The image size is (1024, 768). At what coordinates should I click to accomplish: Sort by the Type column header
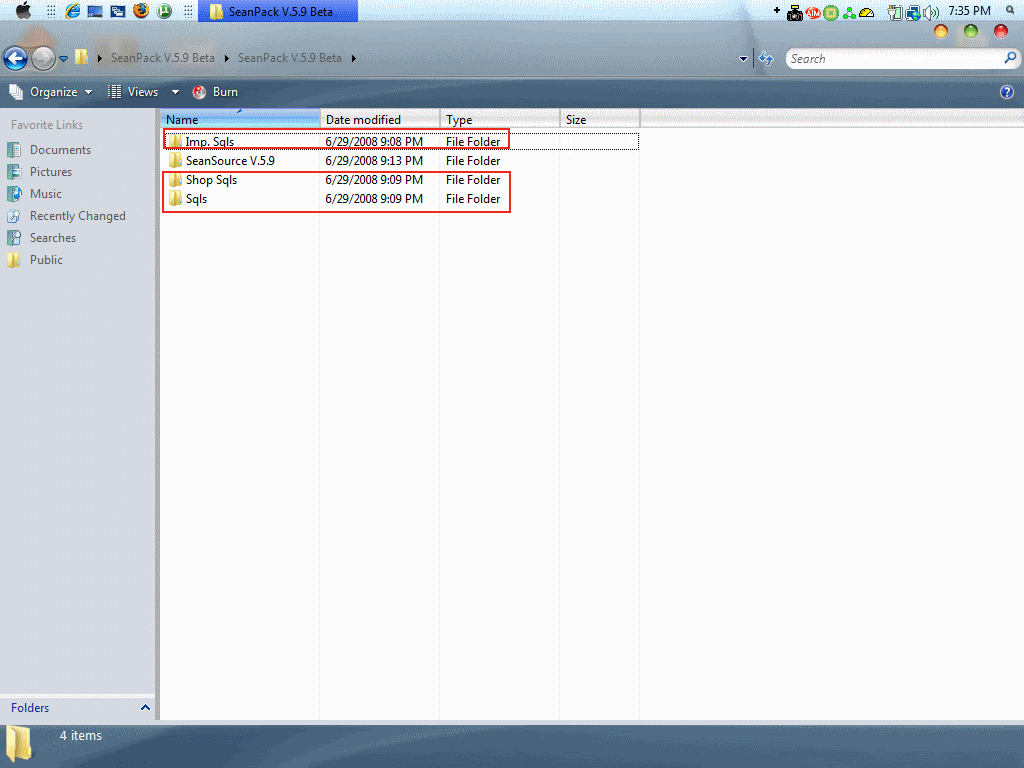(x=500, y=120)
